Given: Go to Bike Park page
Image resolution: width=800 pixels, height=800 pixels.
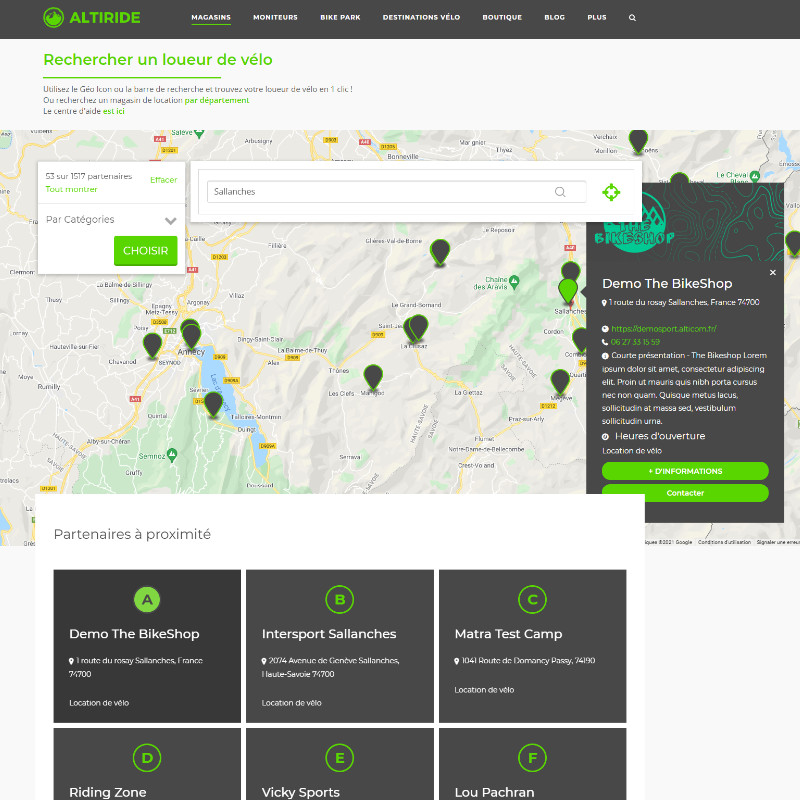Looking at the screenshot, I should (340, 17).
